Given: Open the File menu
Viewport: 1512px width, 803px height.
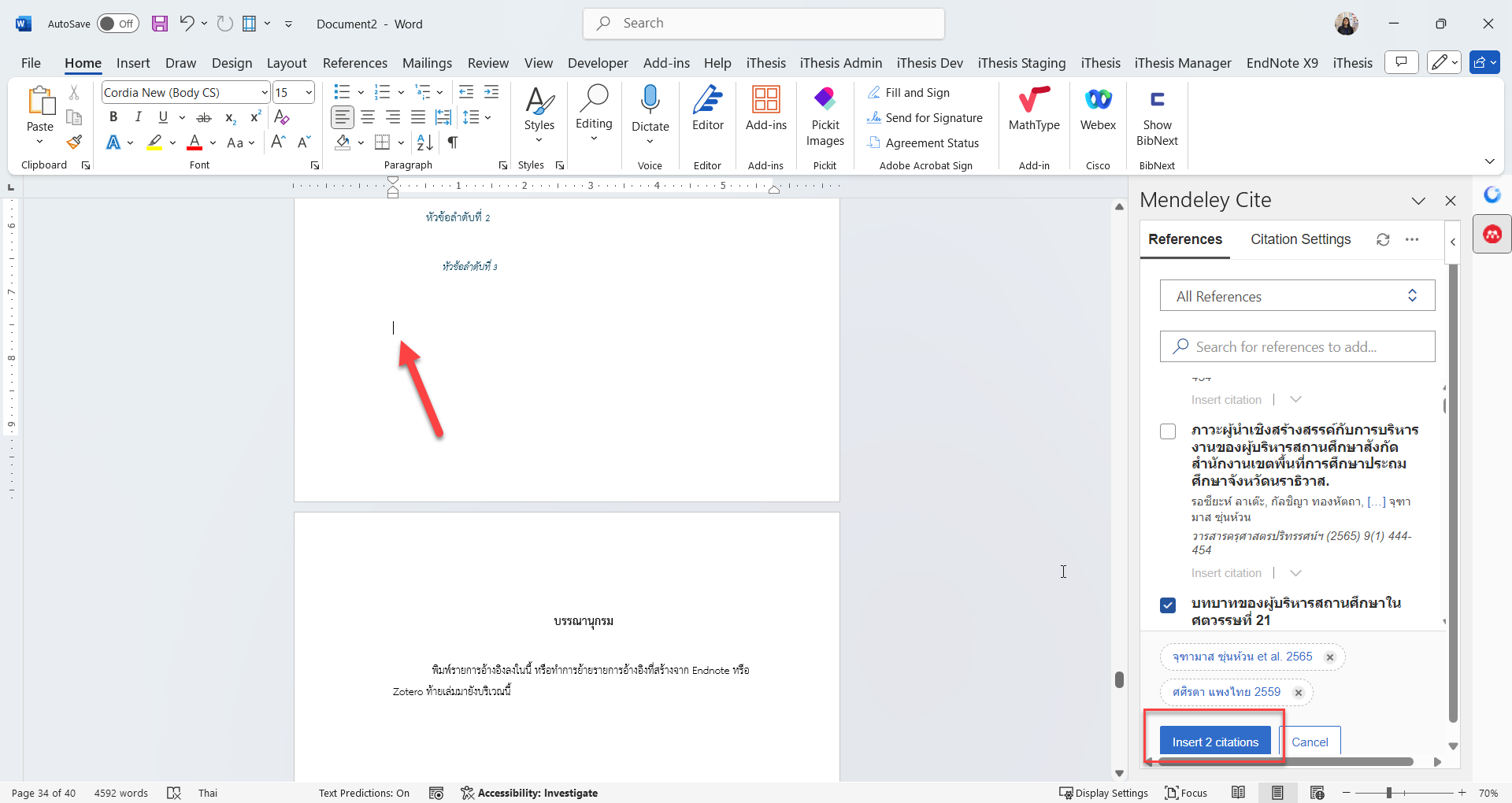Looking at the screenshot, I should pyautogui.click(x=31, y=63).
